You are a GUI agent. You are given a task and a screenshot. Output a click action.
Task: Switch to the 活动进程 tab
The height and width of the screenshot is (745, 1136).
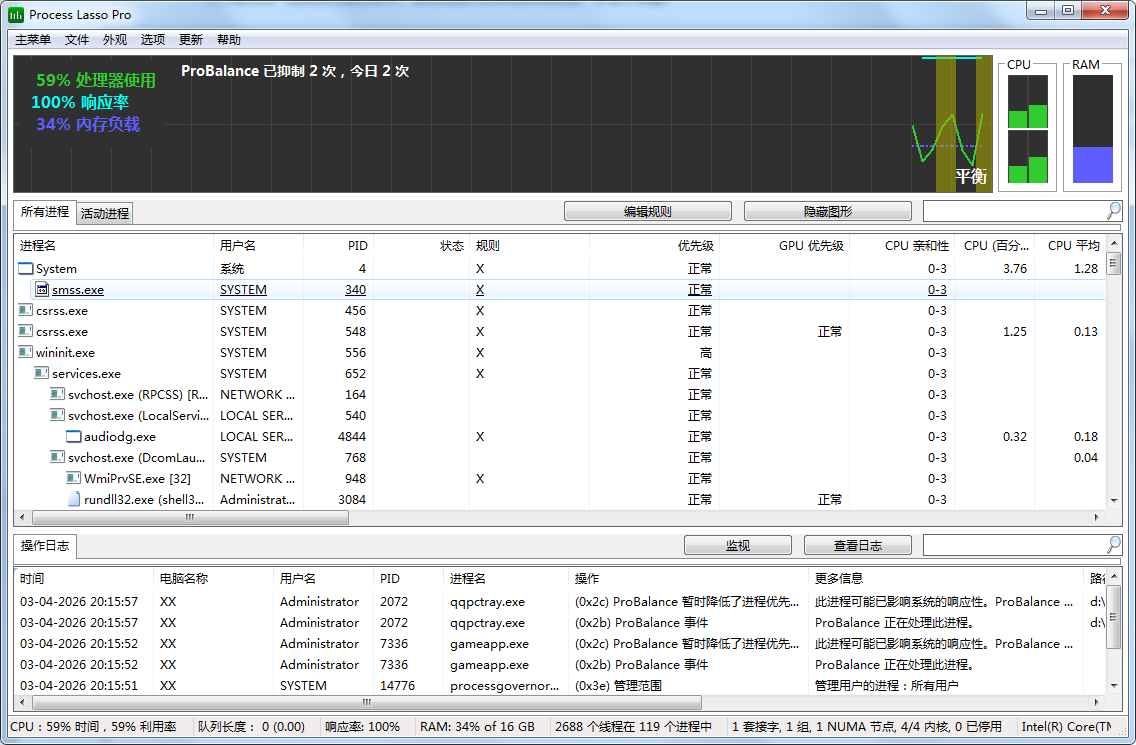click(105, 213)
